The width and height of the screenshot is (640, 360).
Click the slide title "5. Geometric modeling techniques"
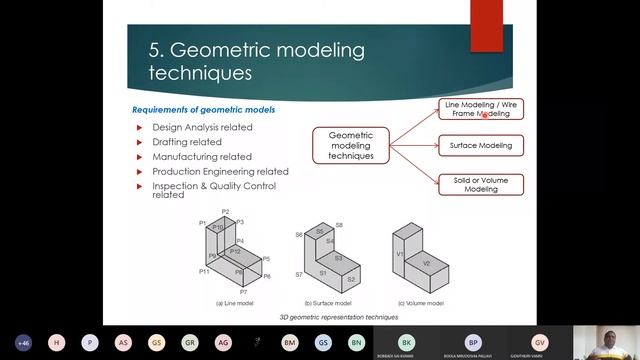(x=257, y=61)
